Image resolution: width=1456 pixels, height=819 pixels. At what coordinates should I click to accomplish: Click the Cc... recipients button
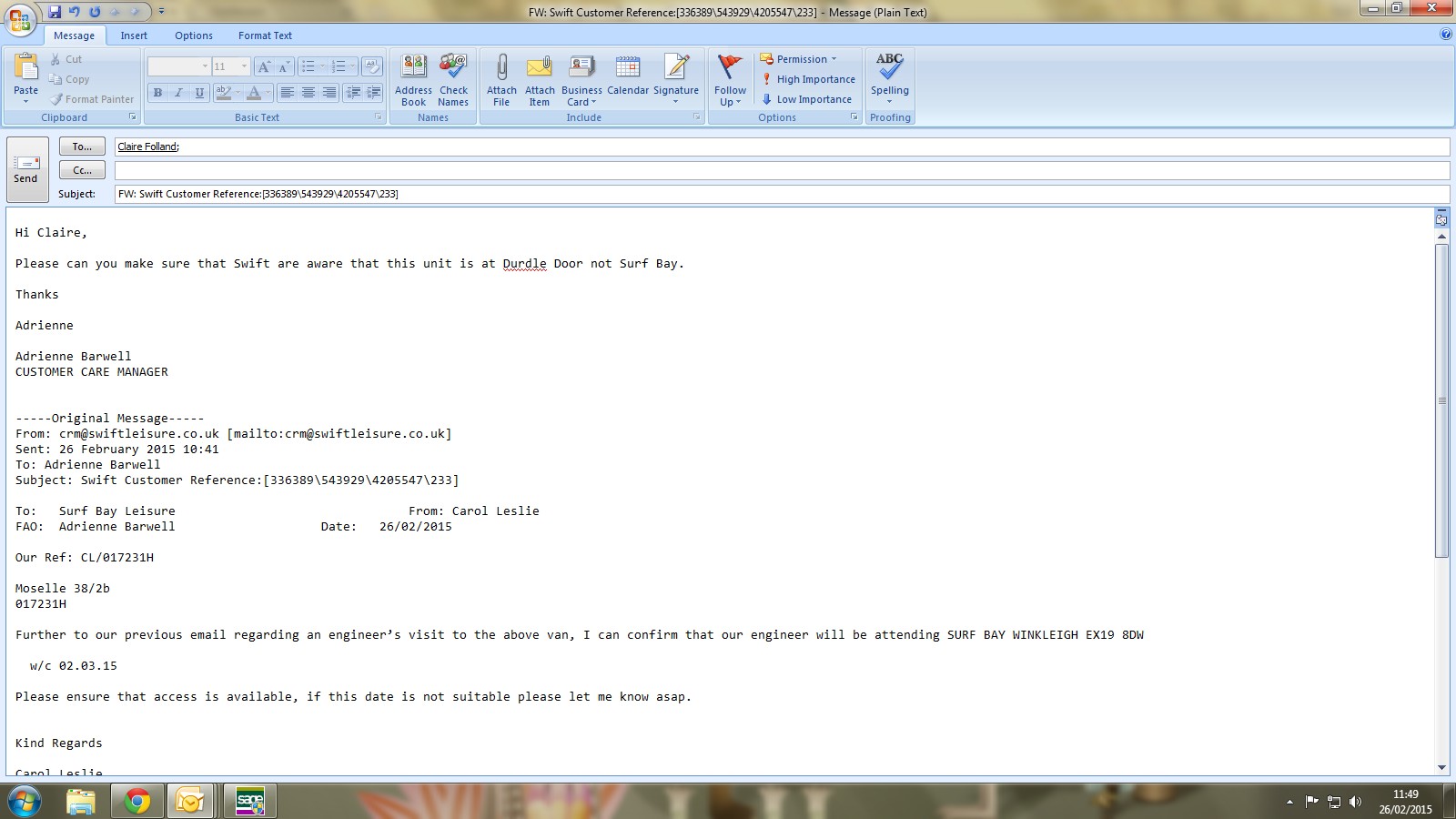pyautogui.click(x=82, y=170)
